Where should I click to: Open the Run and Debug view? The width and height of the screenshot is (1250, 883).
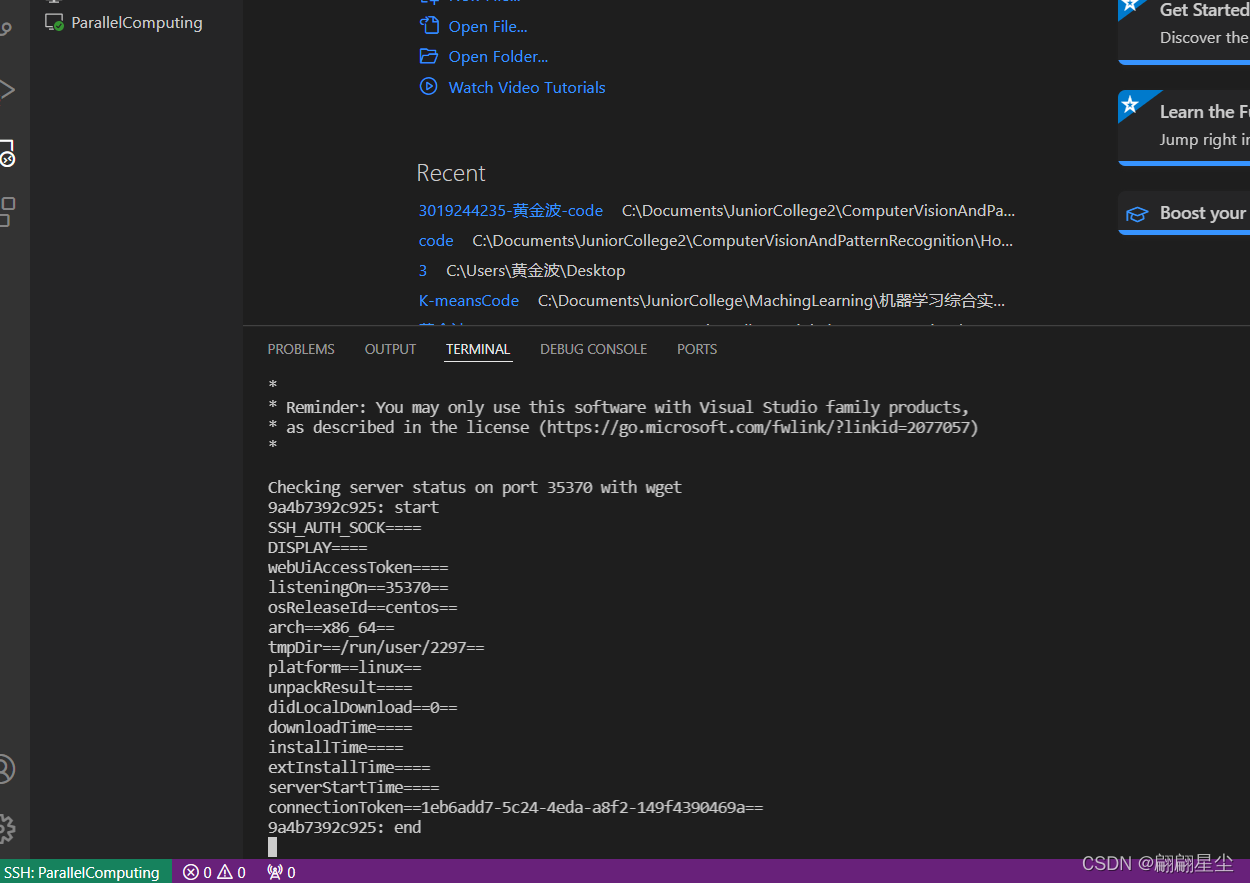click(x=7, y=90)
